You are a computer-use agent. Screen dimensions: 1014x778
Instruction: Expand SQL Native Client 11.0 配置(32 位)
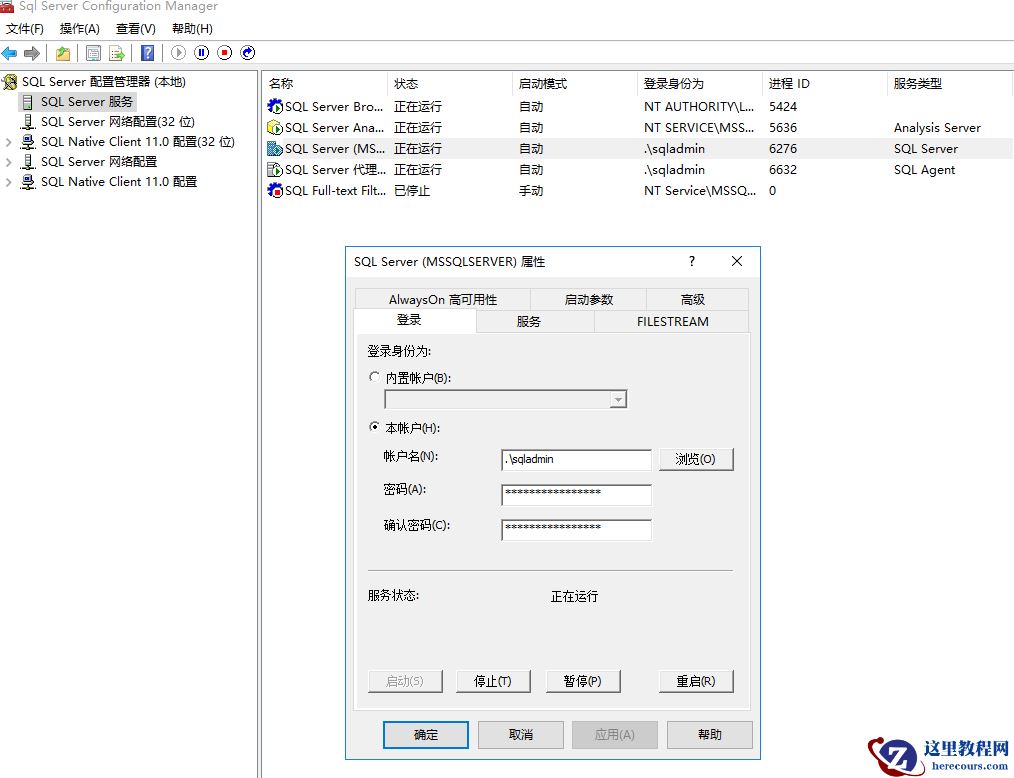coord(8,141)
